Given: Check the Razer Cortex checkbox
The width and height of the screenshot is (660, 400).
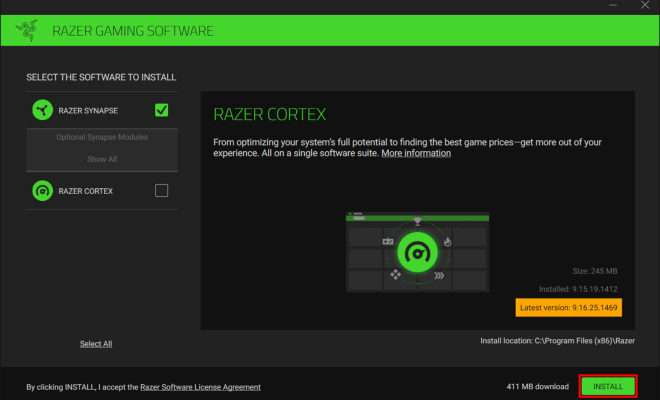Looking at the screenshot, I should coord(161,191).
